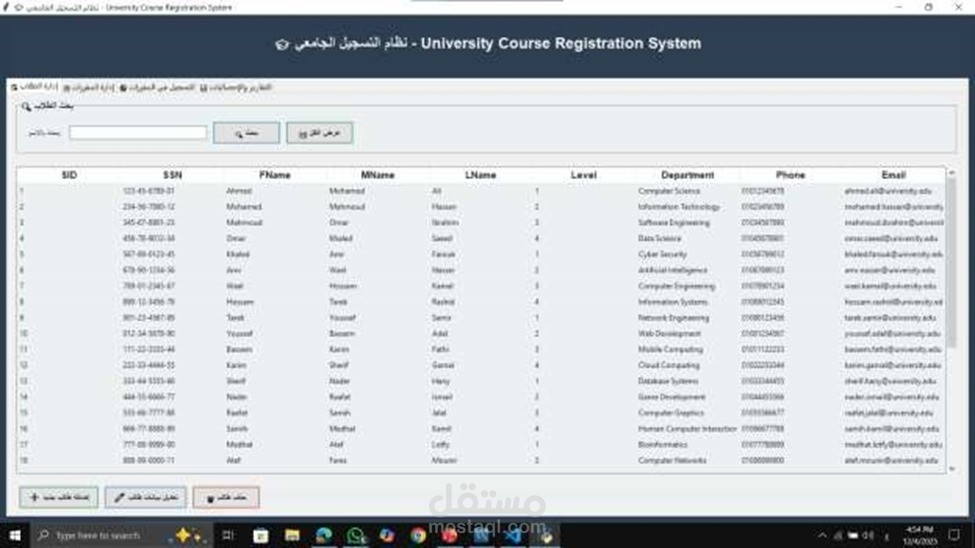Open Task View from the taskbar
The image size is (975, 548).
[228, 536]
